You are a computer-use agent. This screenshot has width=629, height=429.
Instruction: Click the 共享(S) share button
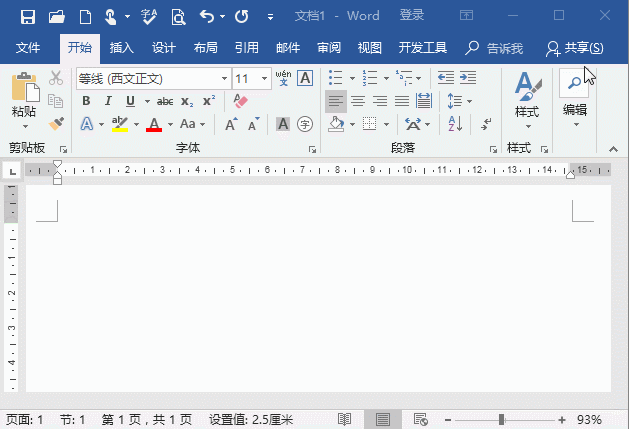click(574, 48)
